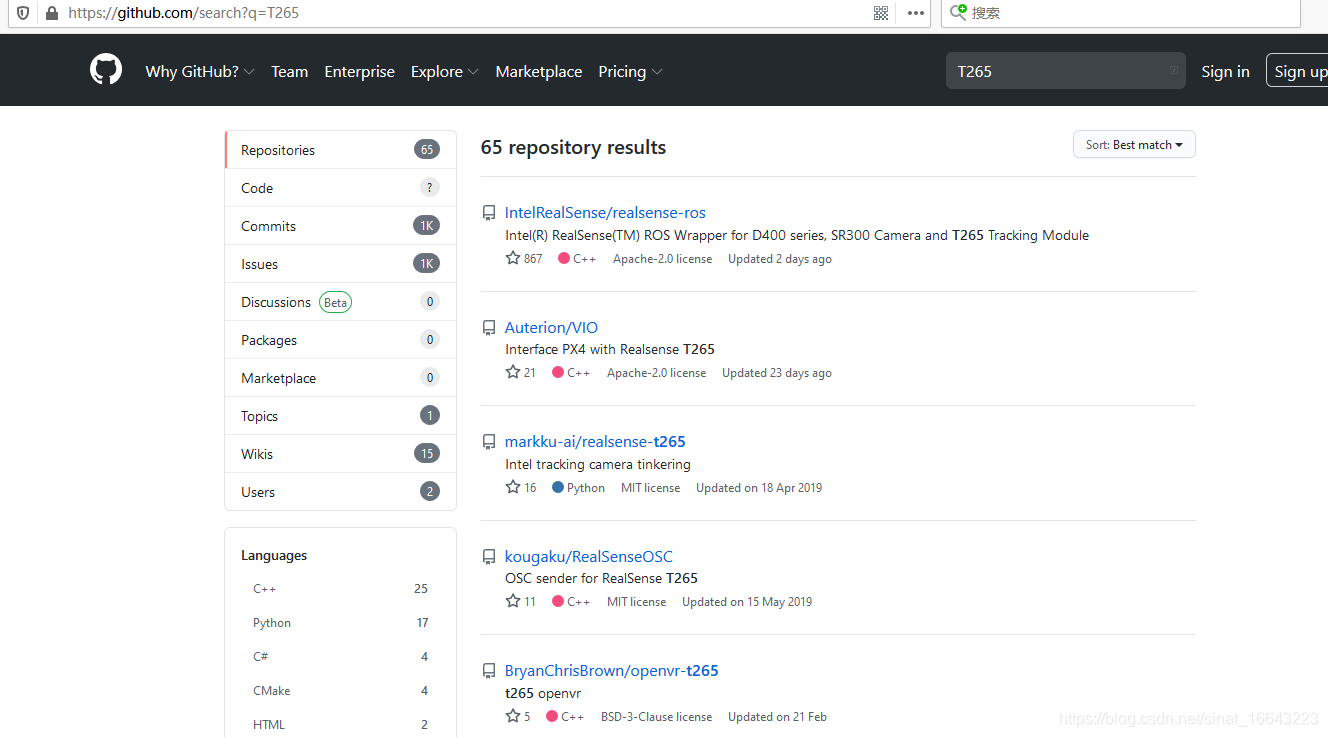Click the shield tracking protection icon
Viewport: 1328px width, 737px height.
[x=23, y=13]
